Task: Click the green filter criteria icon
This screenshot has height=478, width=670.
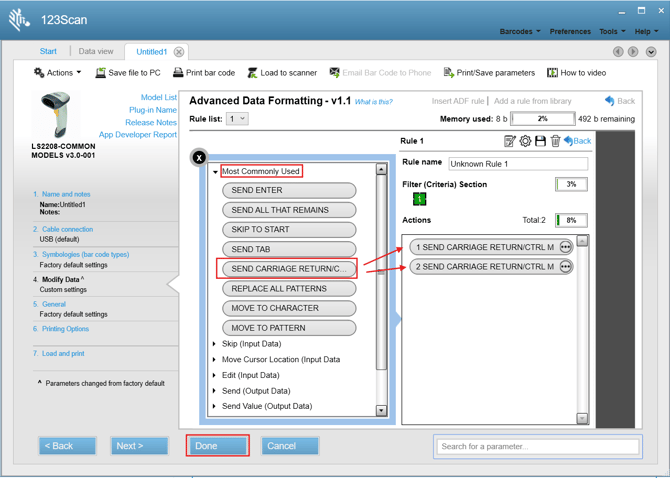Action: pyautogui.click(x=419, y=199)
